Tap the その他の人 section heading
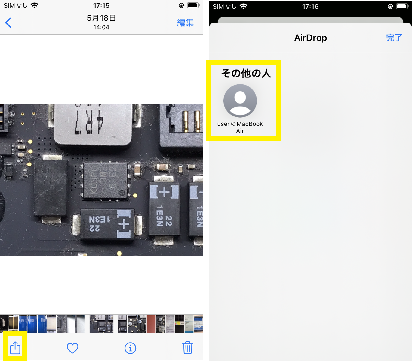The width and height of the screenshot is (413, 362). 246,73
